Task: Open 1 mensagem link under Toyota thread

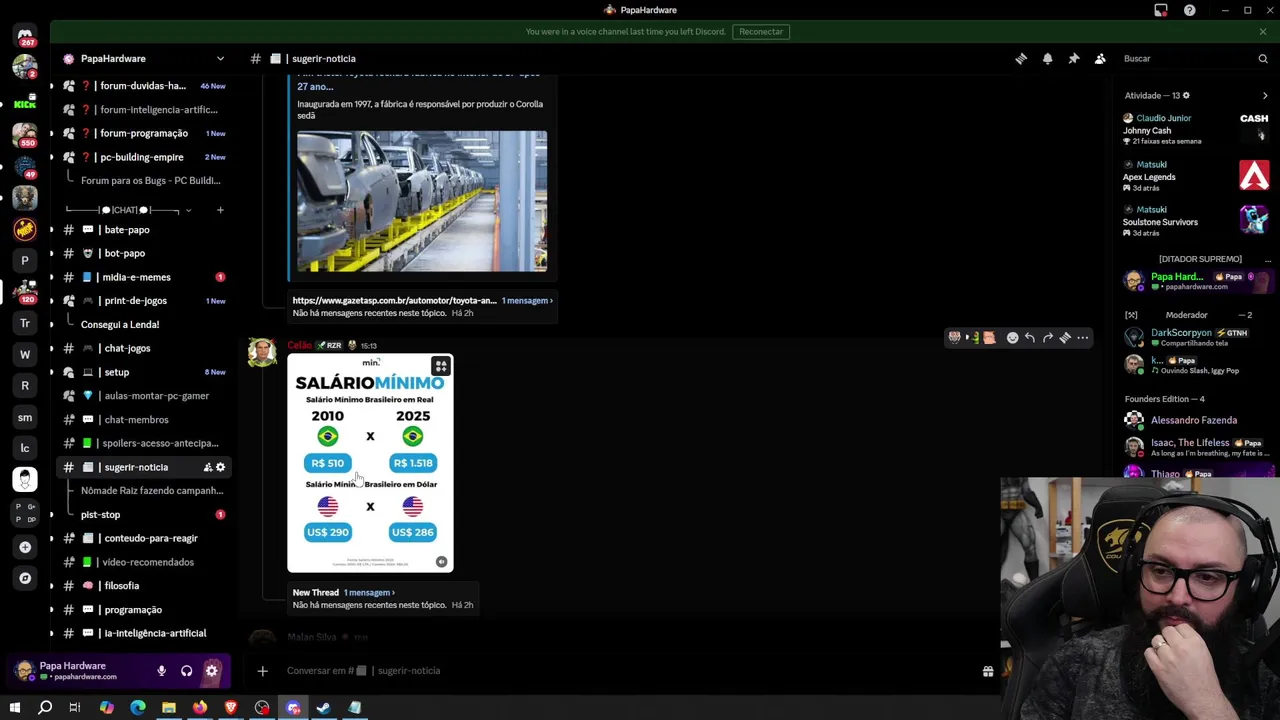Action: (x=527, y=301)
